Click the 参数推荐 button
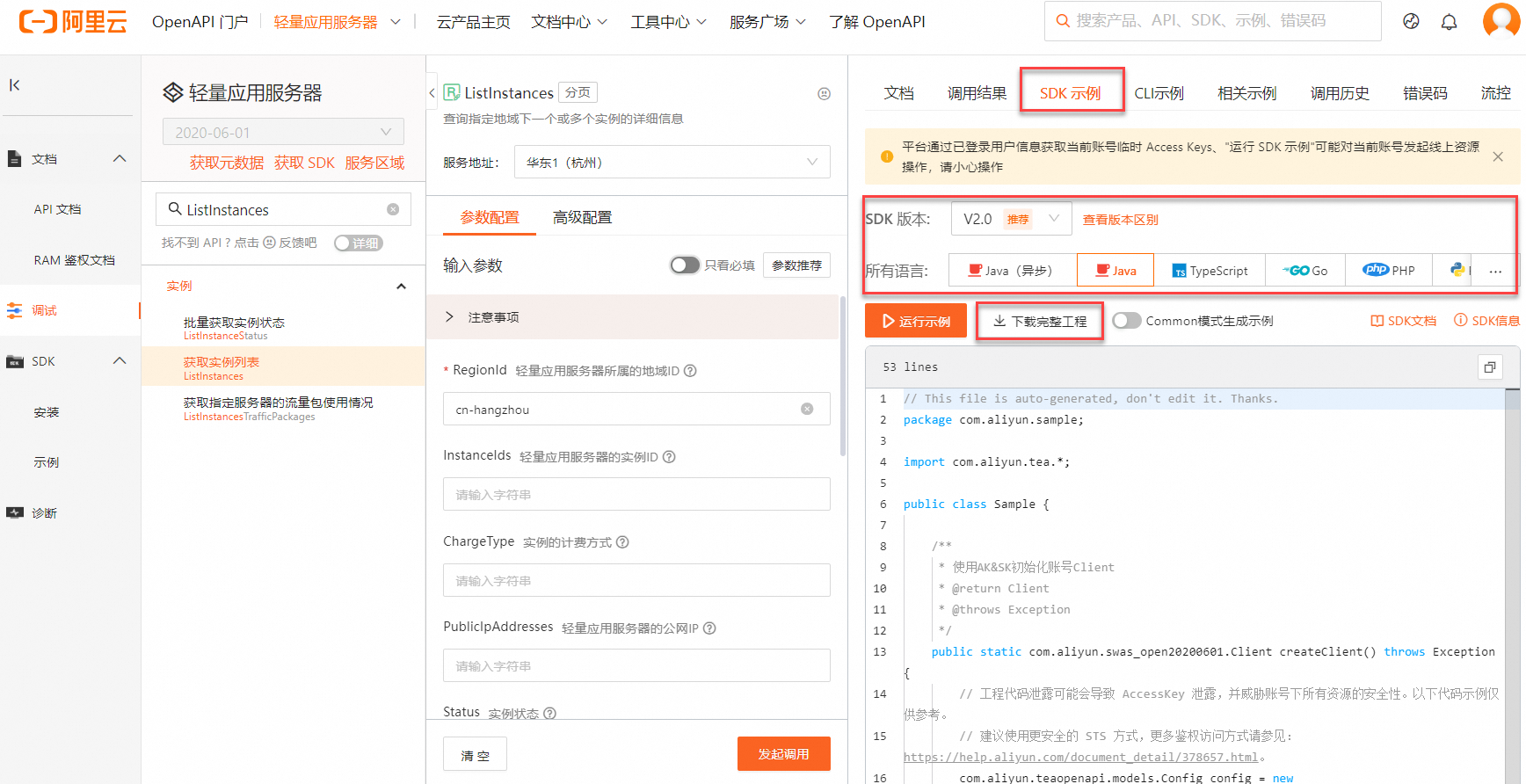 coord(796,265)
